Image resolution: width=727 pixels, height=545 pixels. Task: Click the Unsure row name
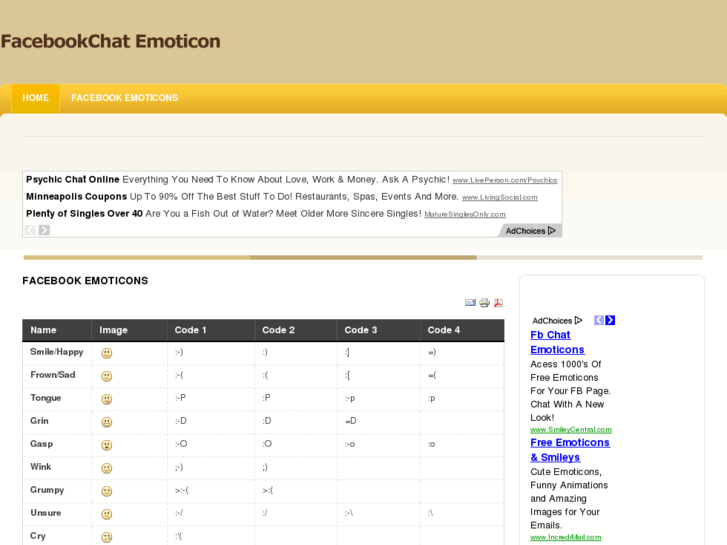(45, 513)
